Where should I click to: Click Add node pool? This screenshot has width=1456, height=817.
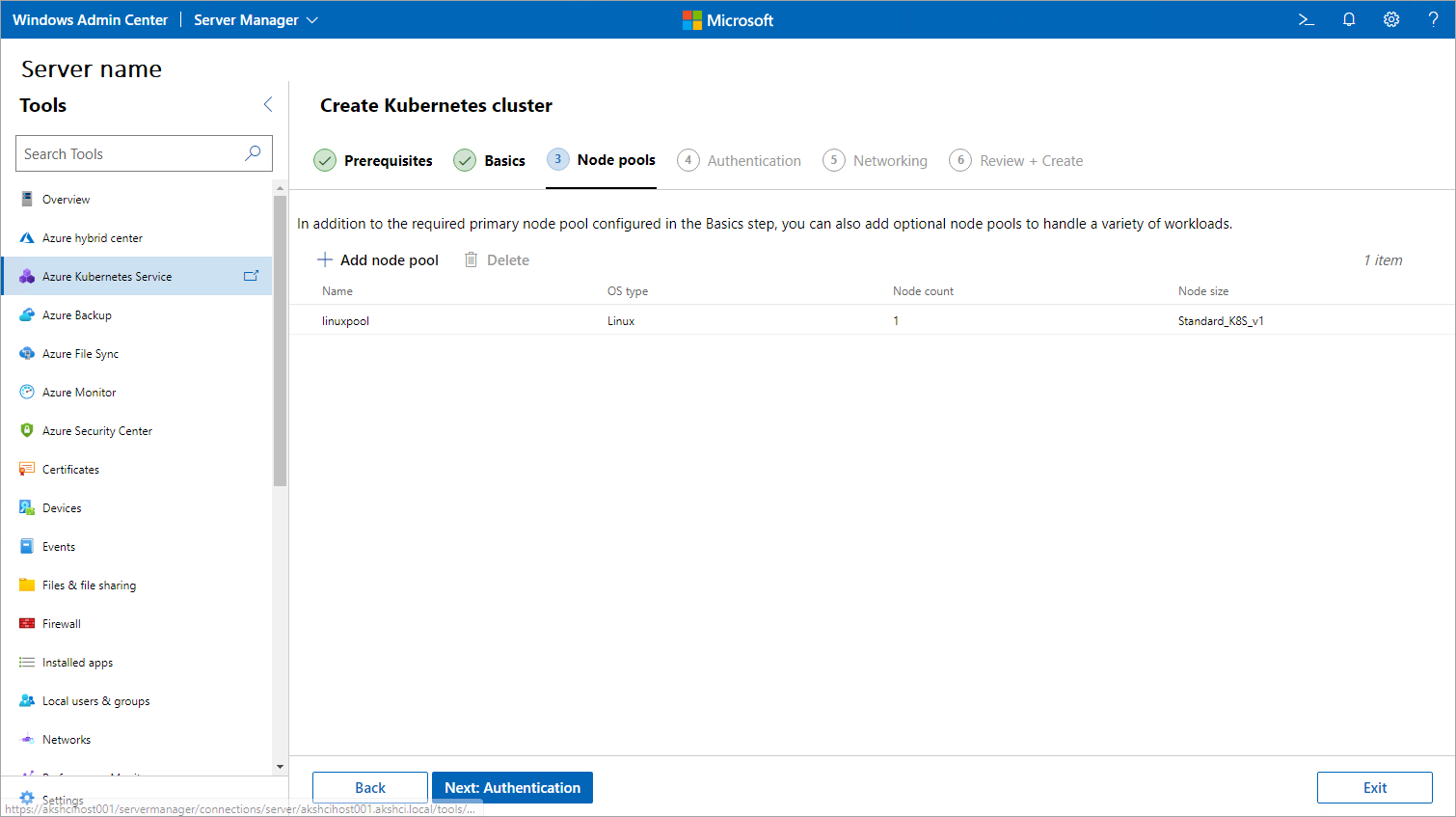click(378, 260)
